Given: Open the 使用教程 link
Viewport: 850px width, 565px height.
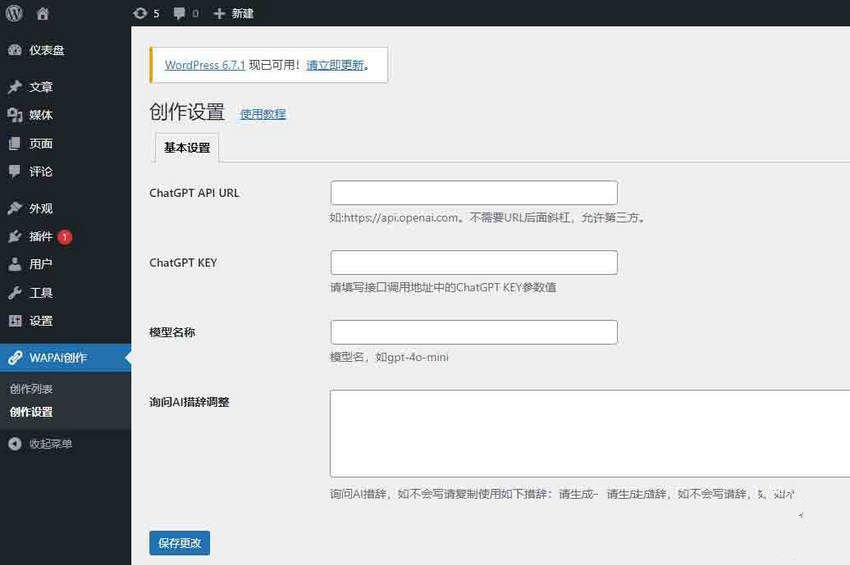Looking at the screenshot, I should 263,114.
